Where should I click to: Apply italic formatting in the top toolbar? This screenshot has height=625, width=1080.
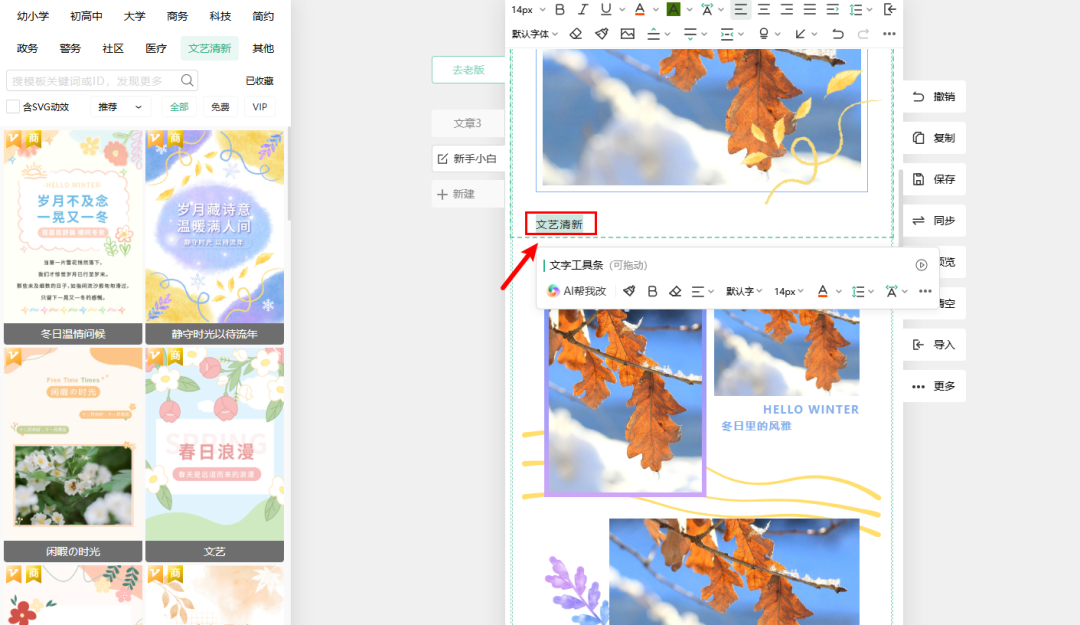583,10
